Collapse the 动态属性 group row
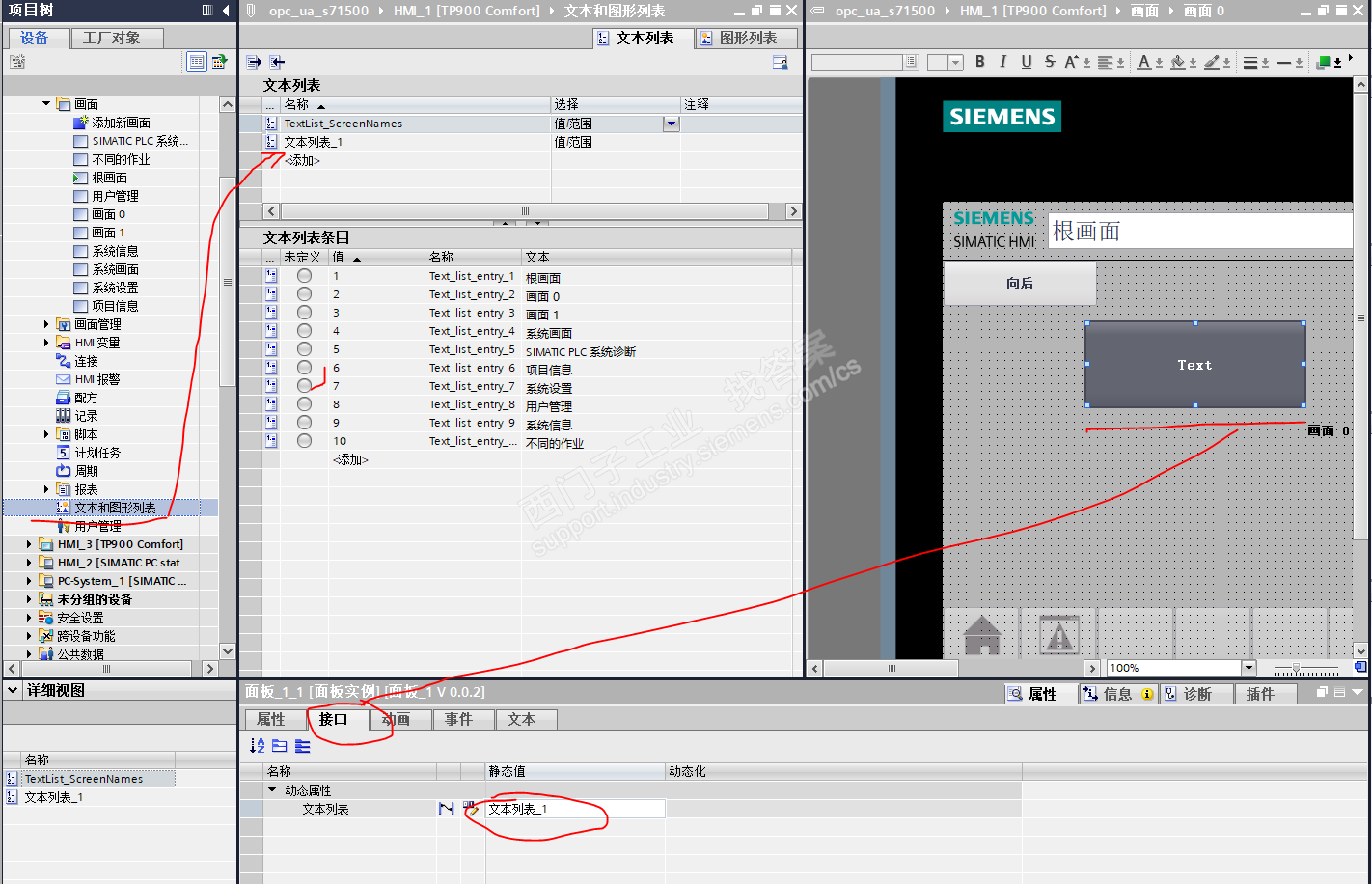The width and height of the screenshot is (1372, 884). coord(273,790)
